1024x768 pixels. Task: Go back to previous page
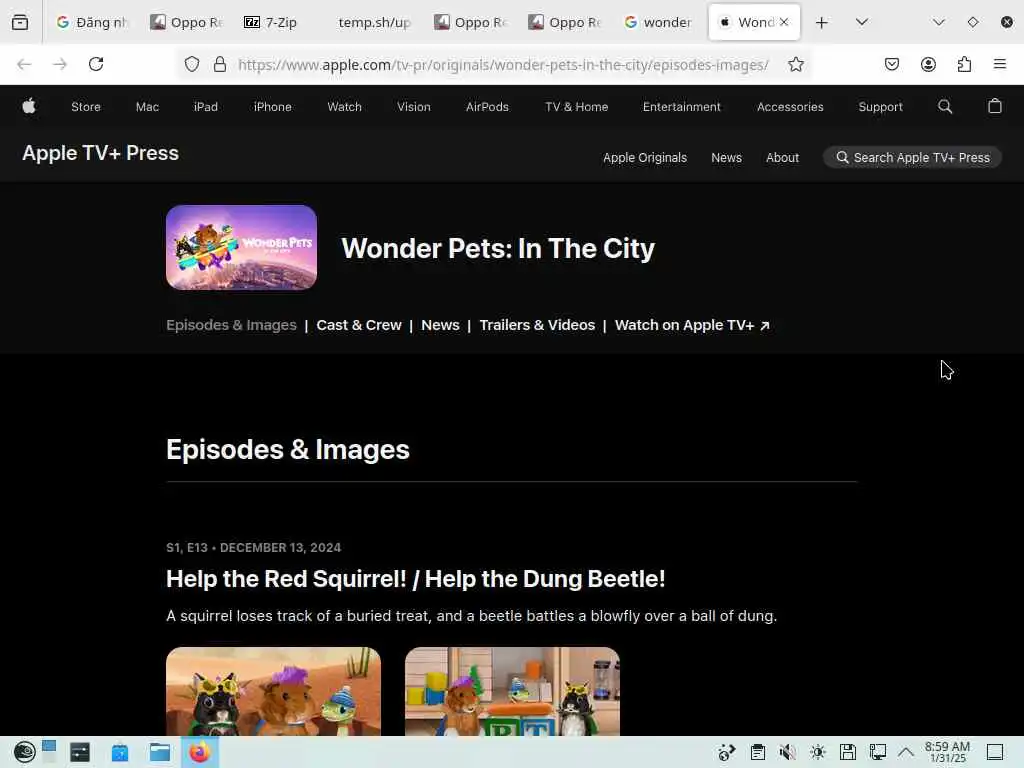coord(24,64)
